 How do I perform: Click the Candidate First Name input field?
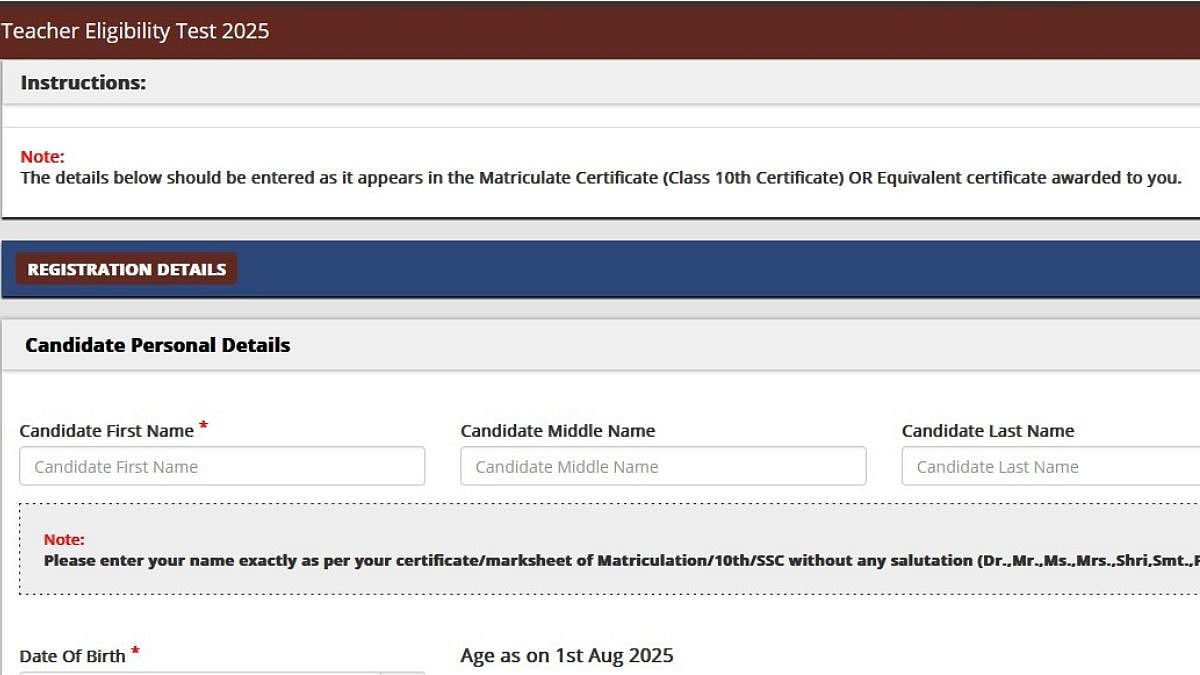click(x=222, y=466)
